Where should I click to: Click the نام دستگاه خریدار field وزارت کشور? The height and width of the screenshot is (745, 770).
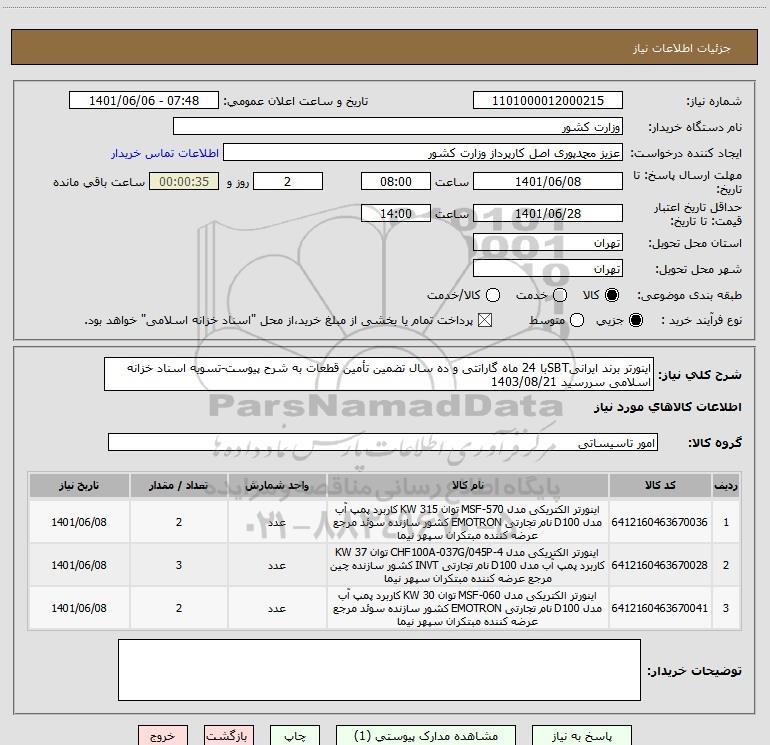[398, 126]
